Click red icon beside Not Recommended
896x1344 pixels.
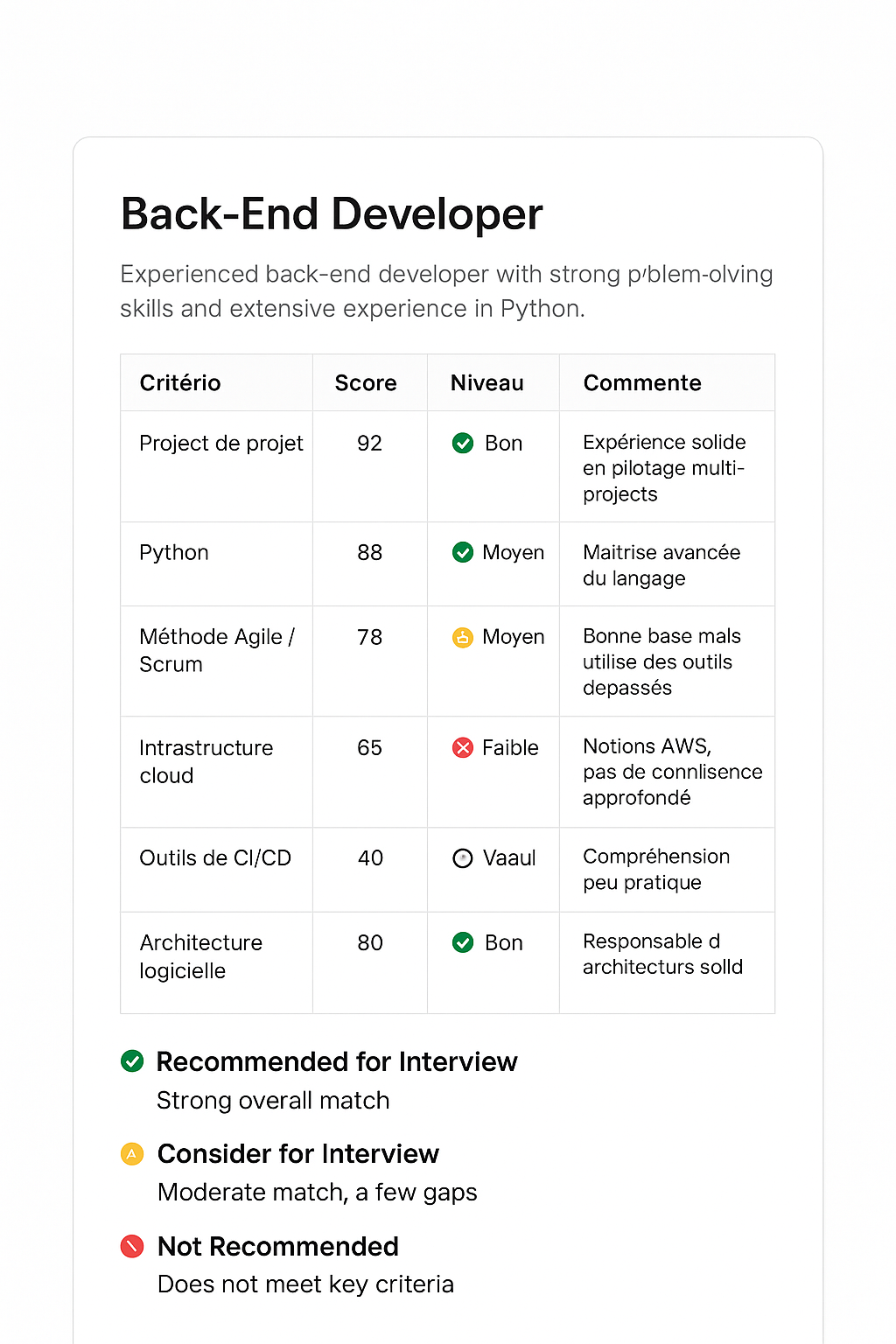coord(132,1246)
